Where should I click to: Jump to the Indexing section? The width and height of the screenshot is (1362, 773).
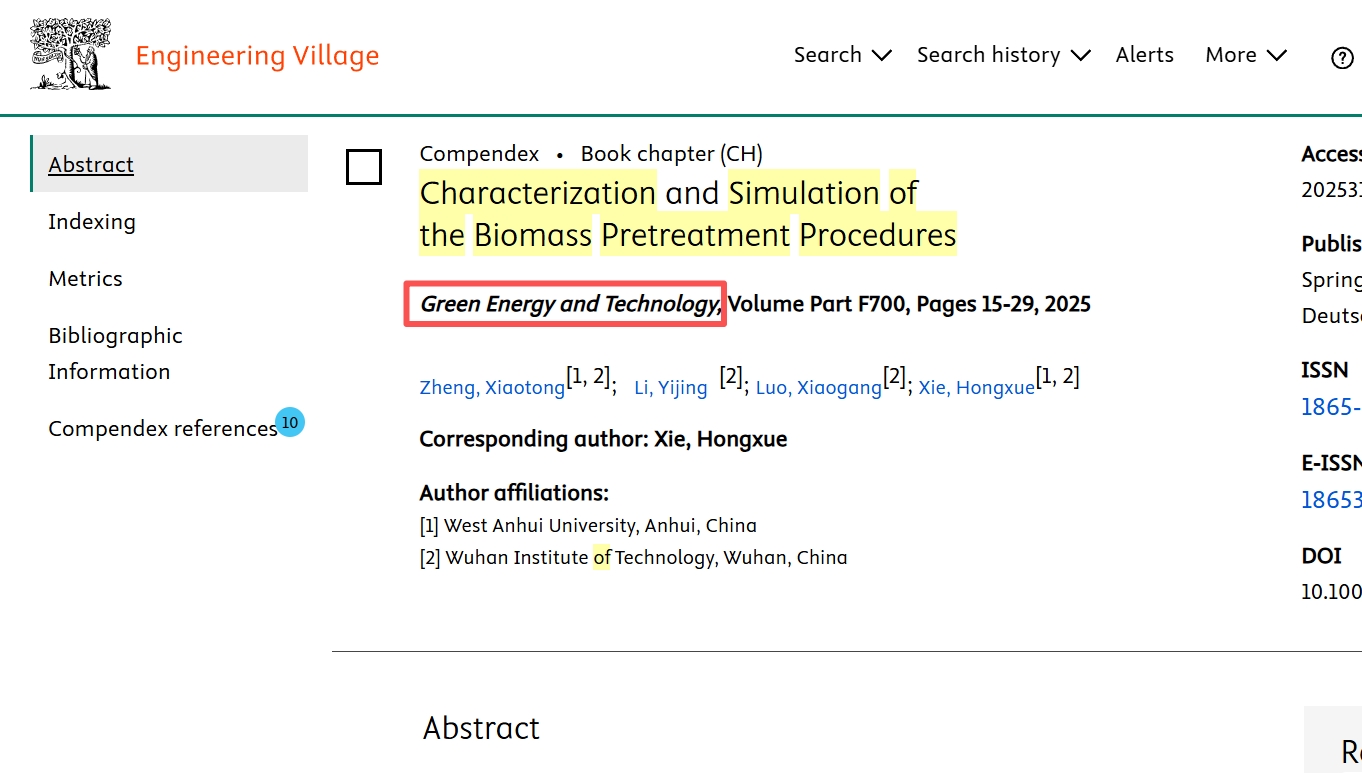(92, 221)
